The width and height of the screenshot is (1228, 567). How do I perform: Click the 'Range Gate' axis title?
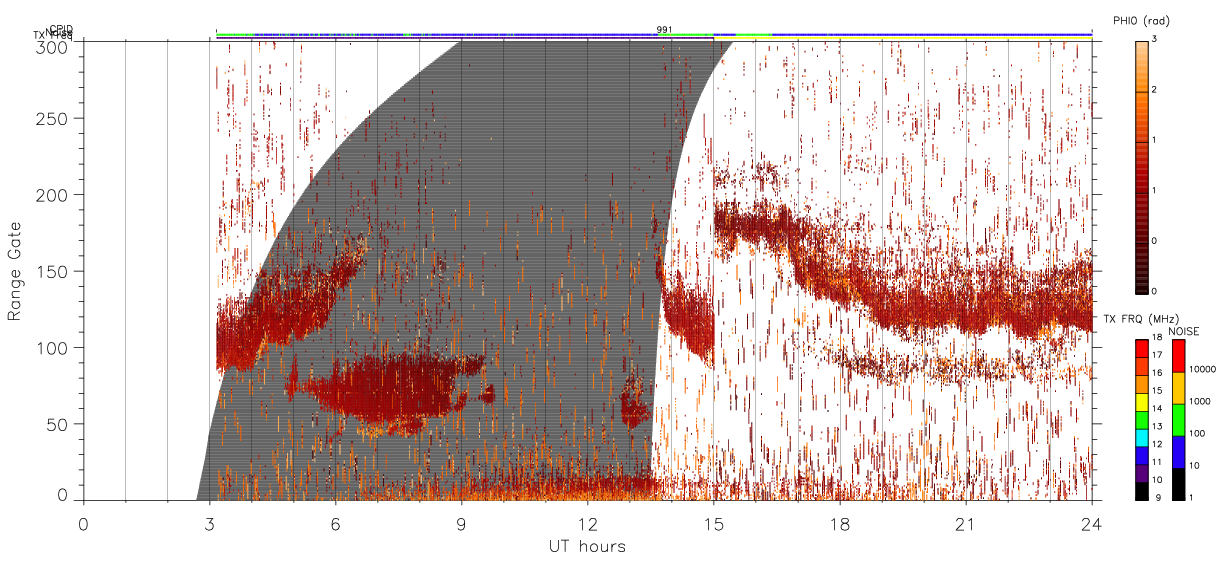point(15,271)
